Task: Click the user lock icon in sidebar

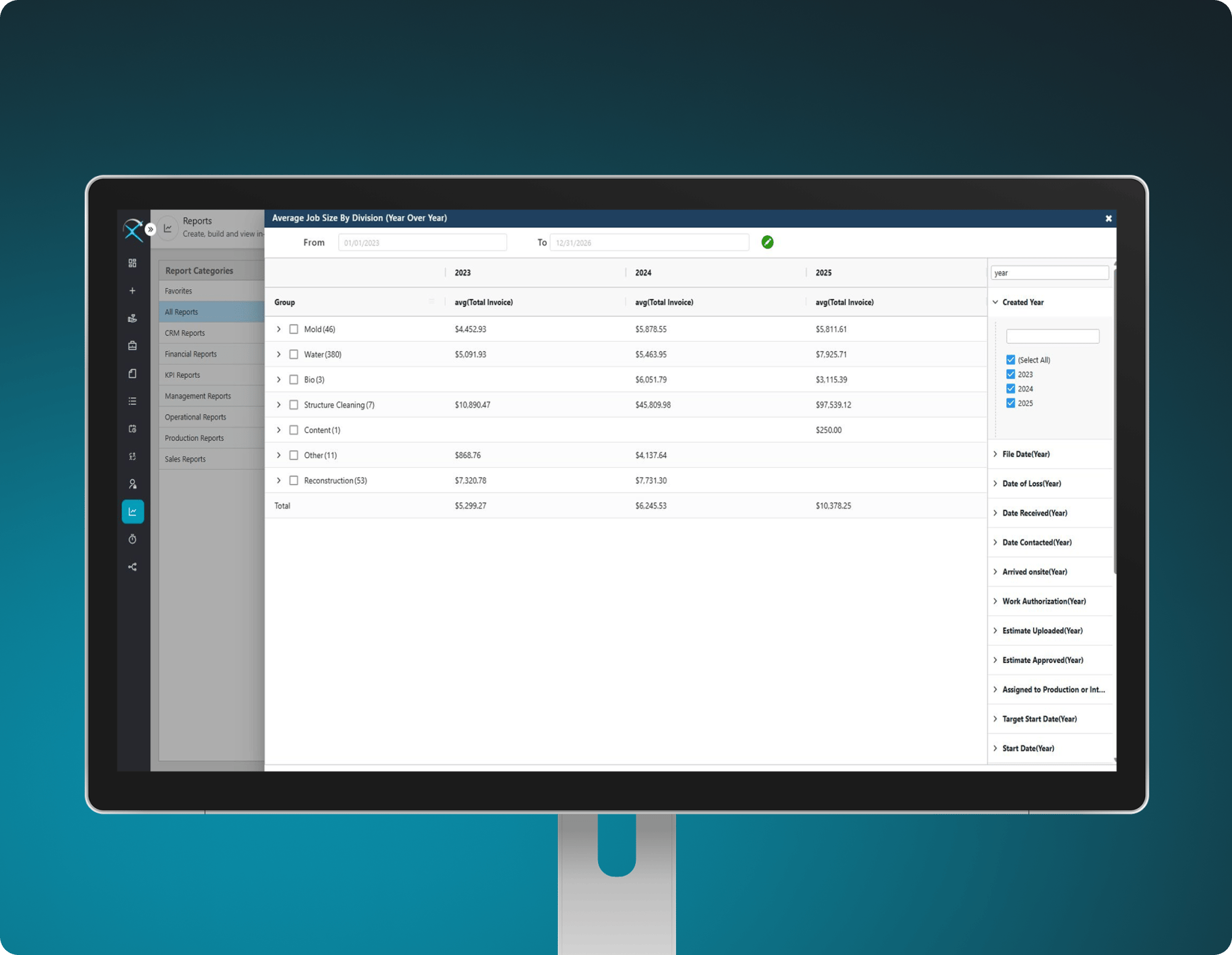Action: [x=132, y=484]
